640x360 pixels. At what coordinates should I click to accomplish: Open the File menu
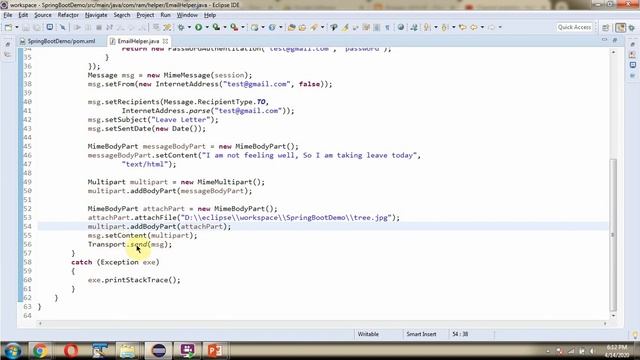pyautogui.click(x=8, y=15)
